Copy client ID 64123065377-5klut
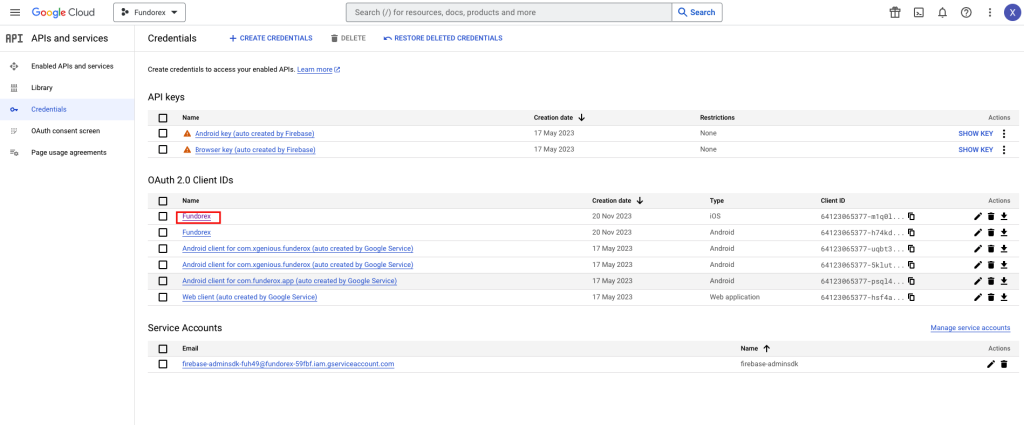This screenshot has width=1024, height=425. [x=911, y=264]
